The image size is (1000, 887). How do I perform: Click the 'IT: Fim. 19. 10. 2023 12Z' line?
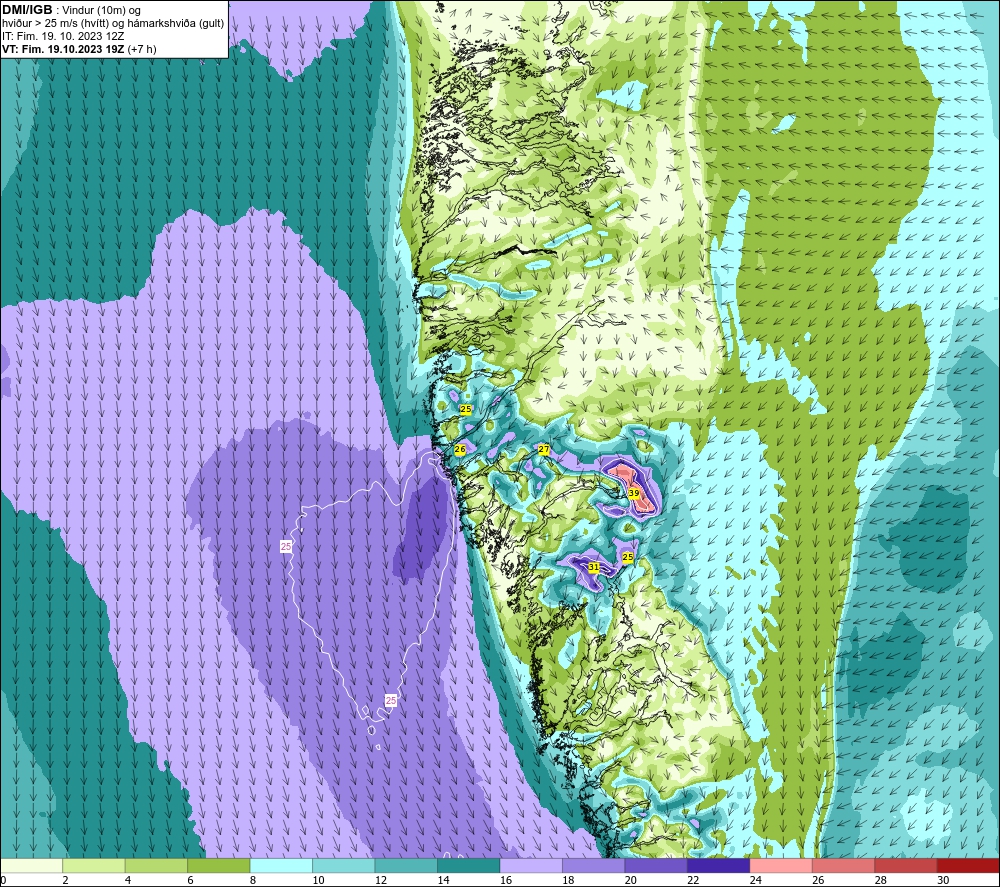pos(63,36)
